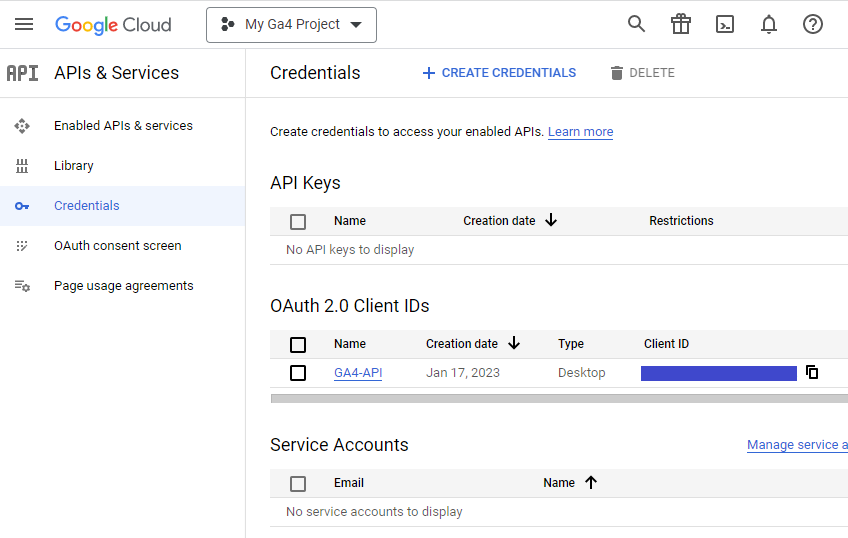The image size is (848, 538).
Task: Click the Jan 17, 2023 date cell
Action: (x=463, y=373)
